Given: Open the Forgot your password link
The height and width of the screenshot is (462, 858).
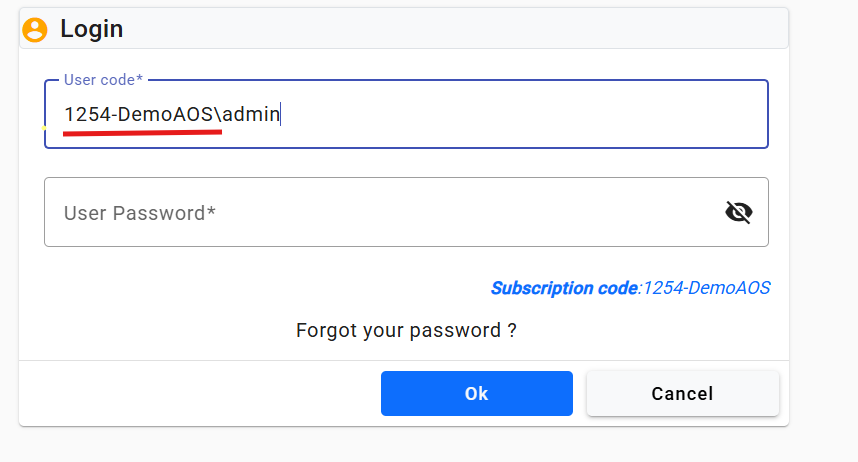Looking at the screenshot, I should tap(406, 330).
